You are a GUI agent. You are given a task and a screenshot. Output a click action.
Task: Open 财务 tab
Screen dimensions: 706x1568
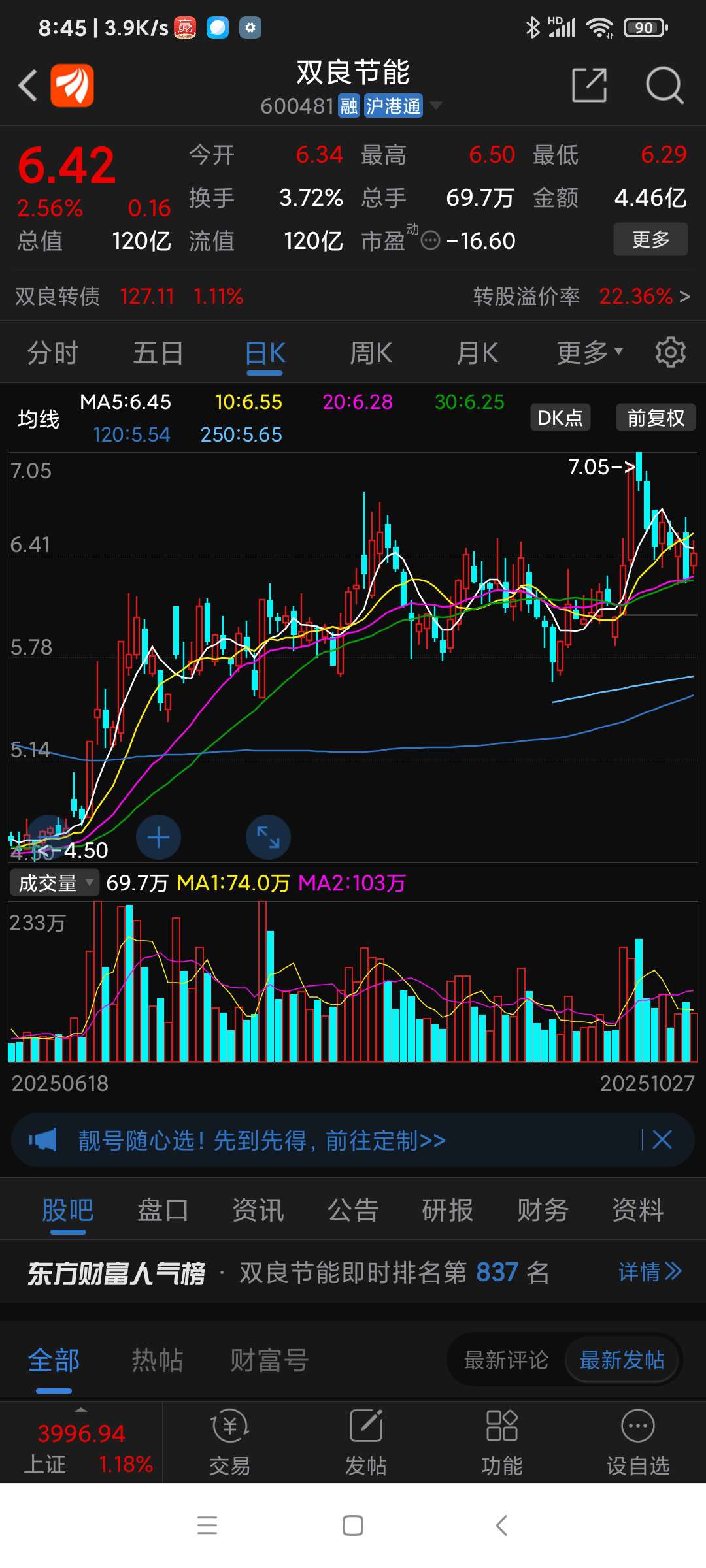[x=543, y=1211]
